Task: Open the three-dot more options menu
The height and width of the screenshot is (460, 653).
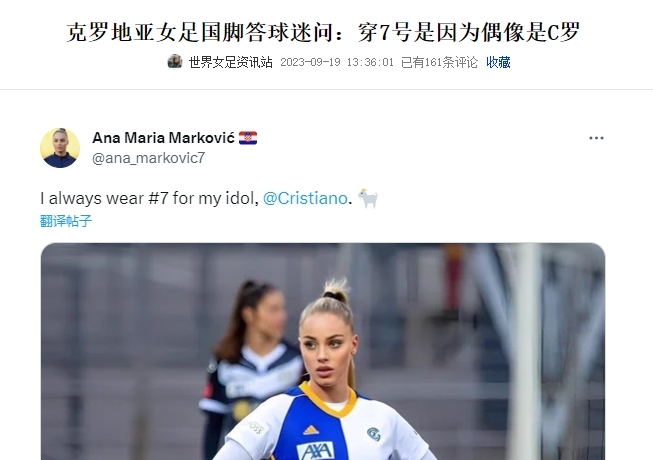Action: pyautogui.click(x=596, y=138)
